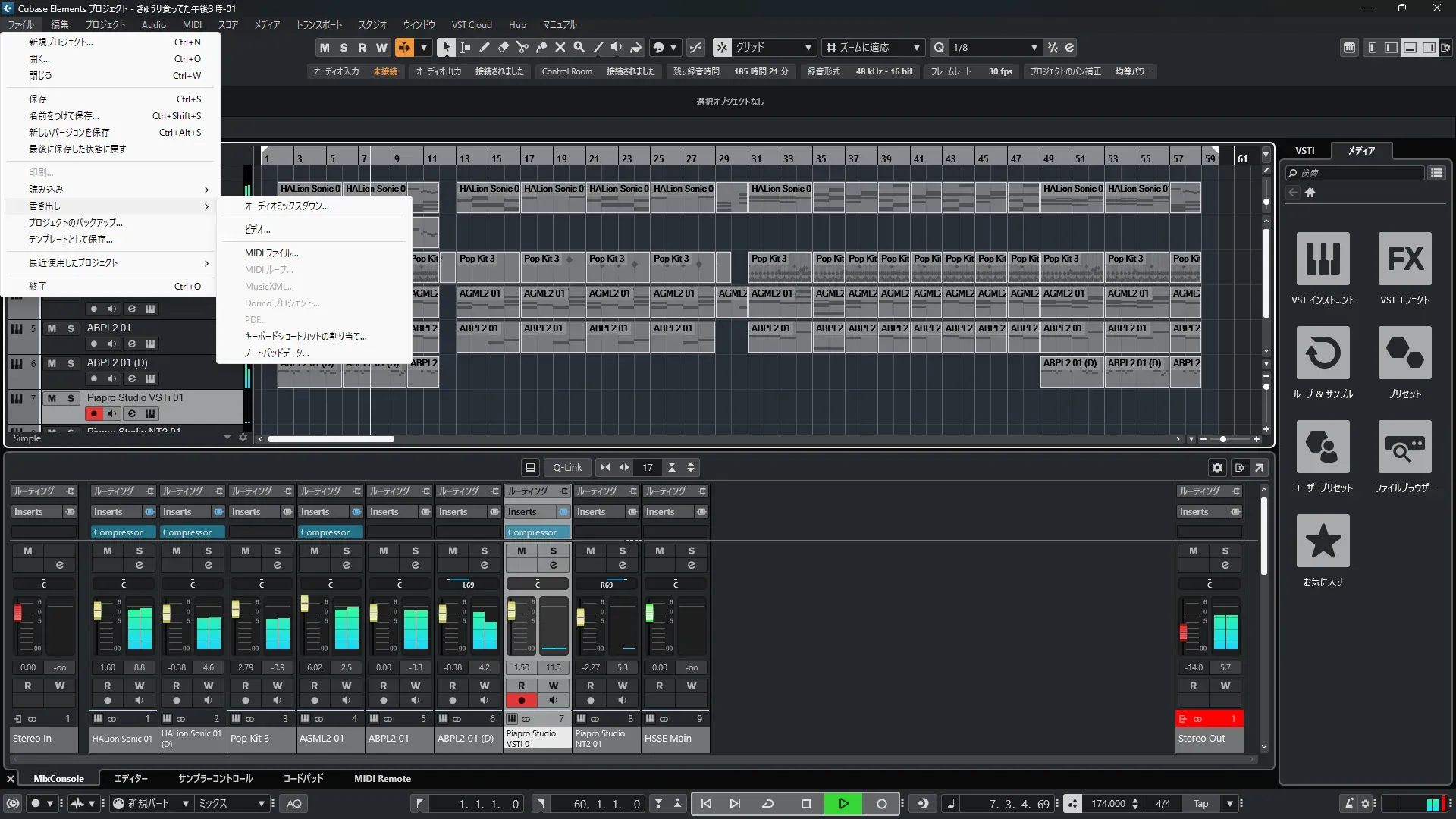This screenshot has height=819, width=1456.
Task: Click the Q-Link button in MixConsole
Action: pos(566,468)
